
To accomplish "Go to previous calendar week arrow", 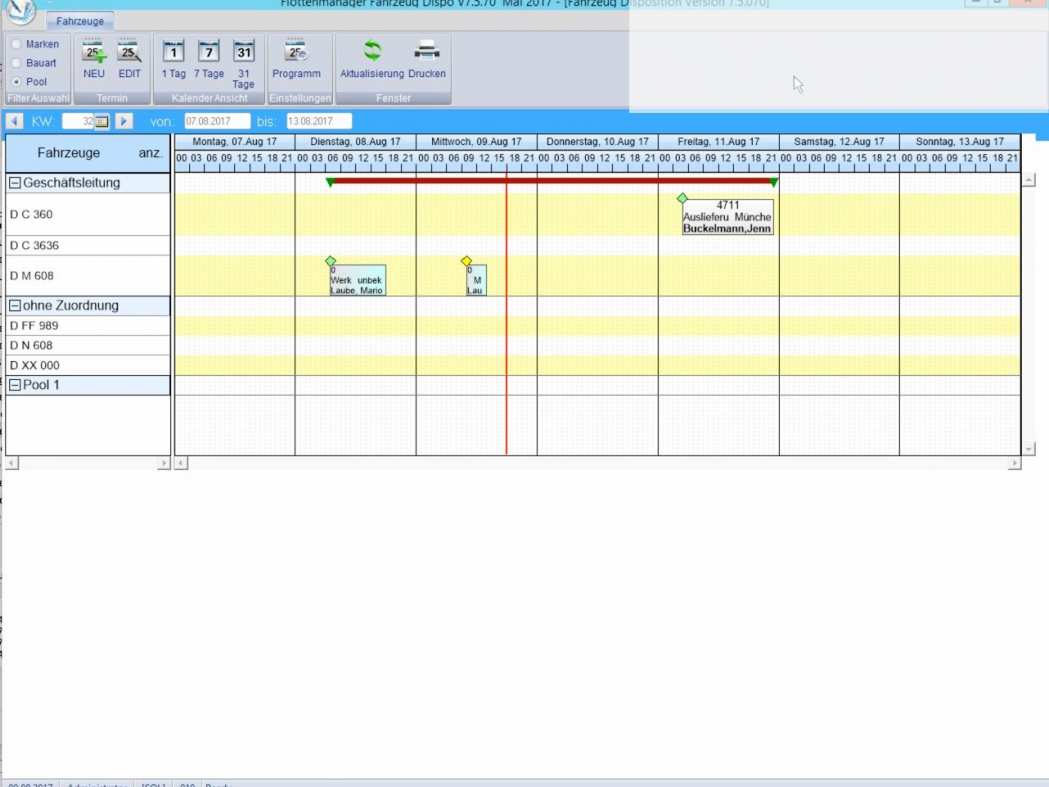I will [x=15, y=121].
